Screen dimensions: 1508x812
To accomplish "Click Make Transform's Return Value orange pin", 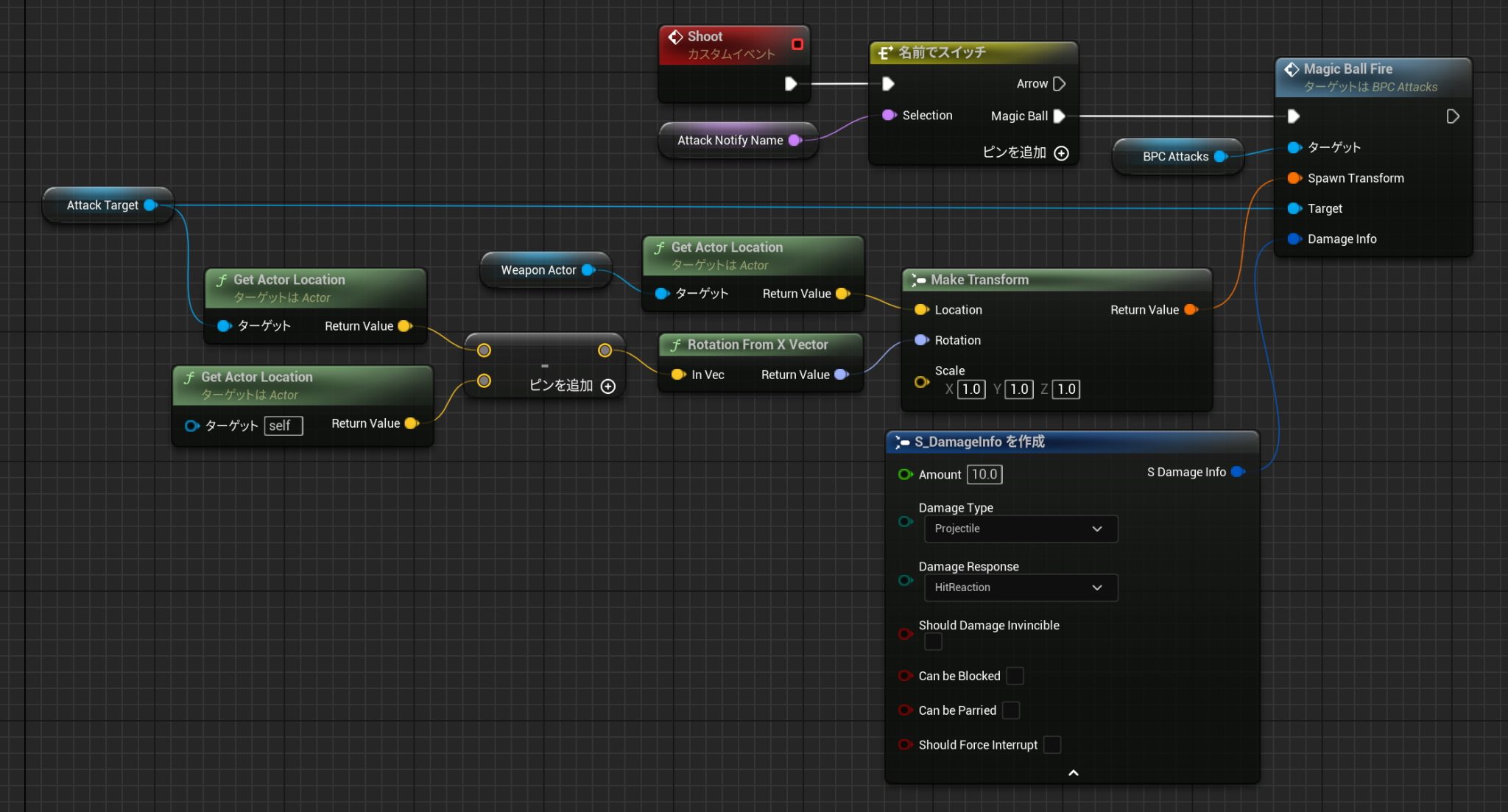I will (x=1191, y=310).
